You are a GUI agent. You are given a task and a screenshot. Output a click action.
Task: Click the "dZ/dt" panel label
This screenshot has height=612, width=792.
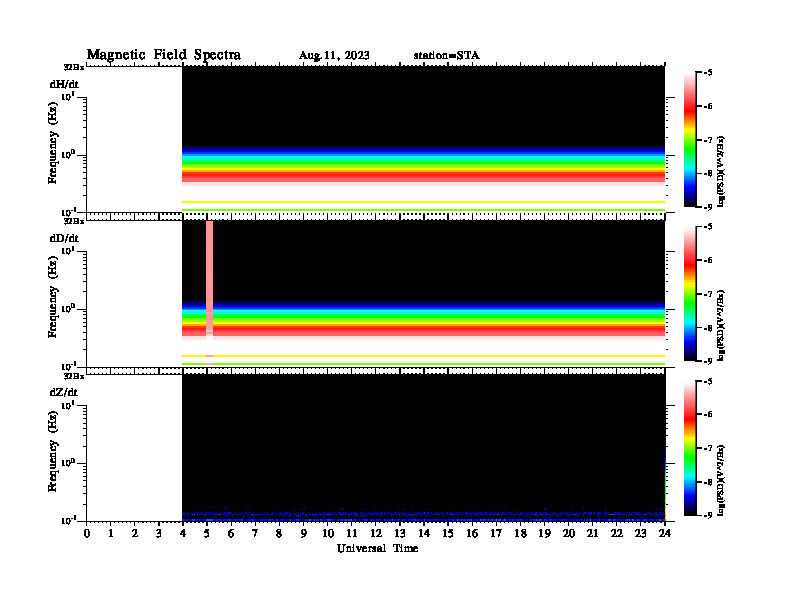(64, 392)
